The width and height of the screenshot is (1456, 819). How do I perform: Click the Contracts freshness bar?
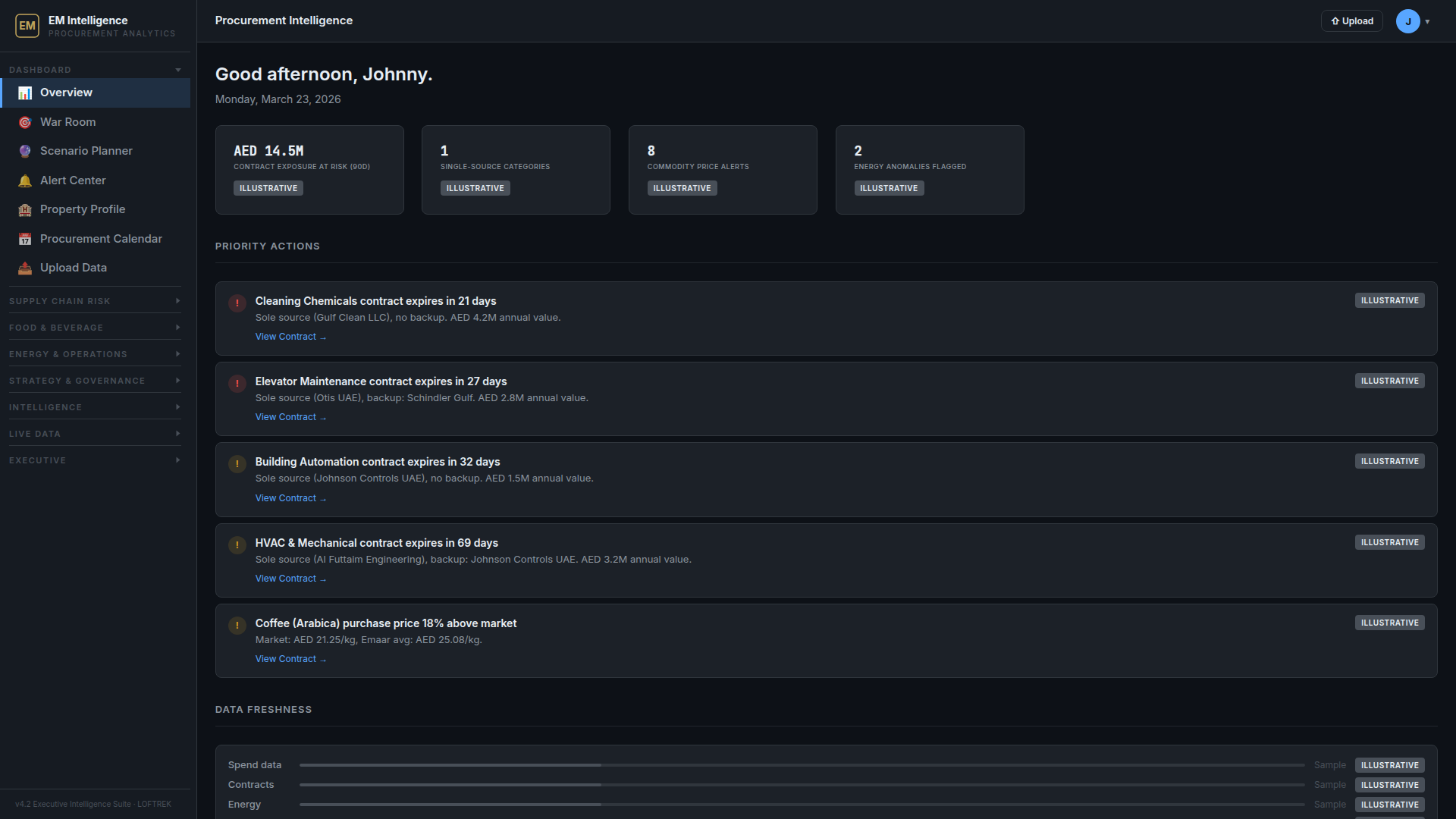click(x=802, y=785)
